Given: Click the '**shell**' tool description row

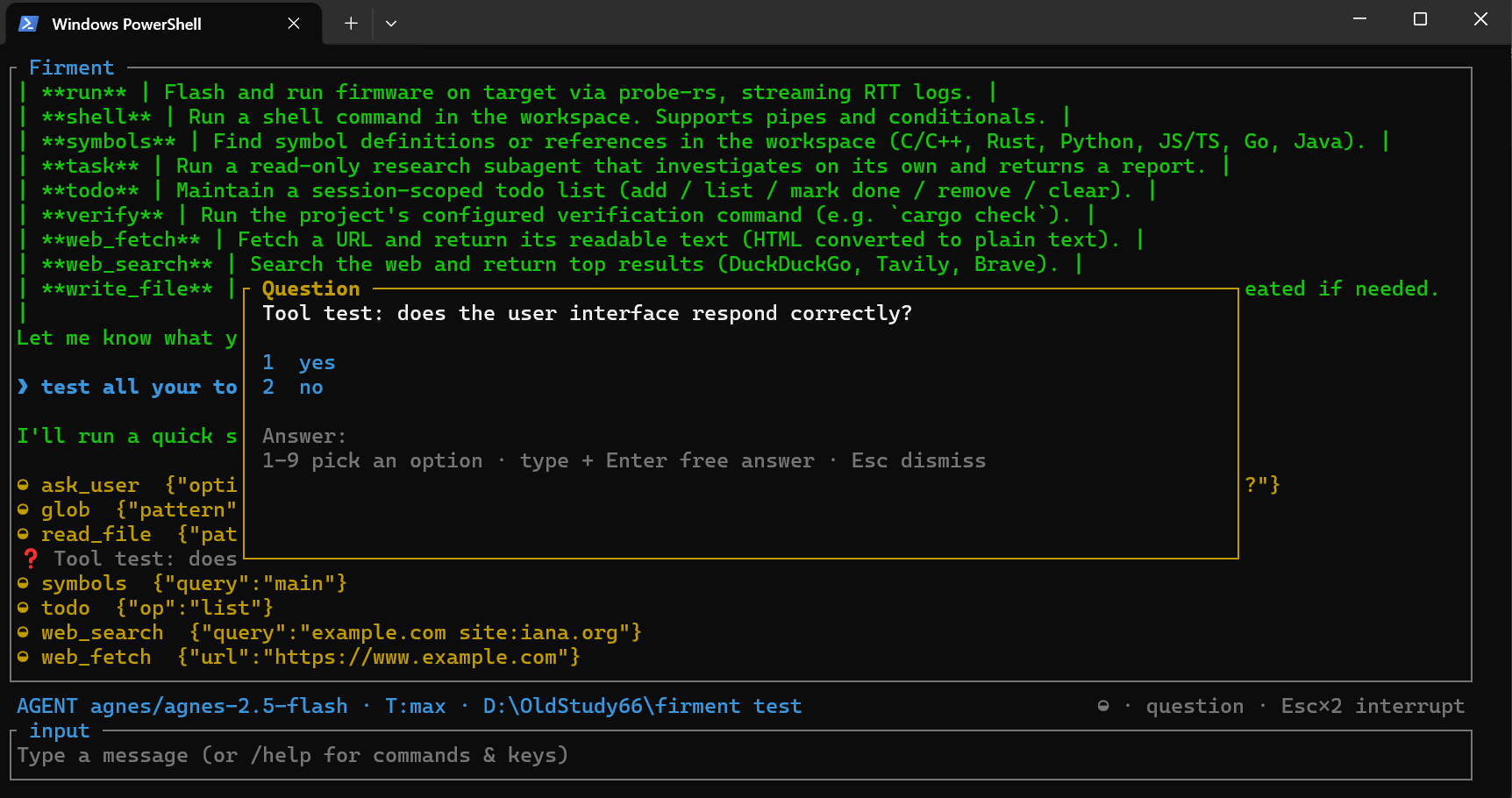Looking at the screenshot, I should (x=545, y=117).
